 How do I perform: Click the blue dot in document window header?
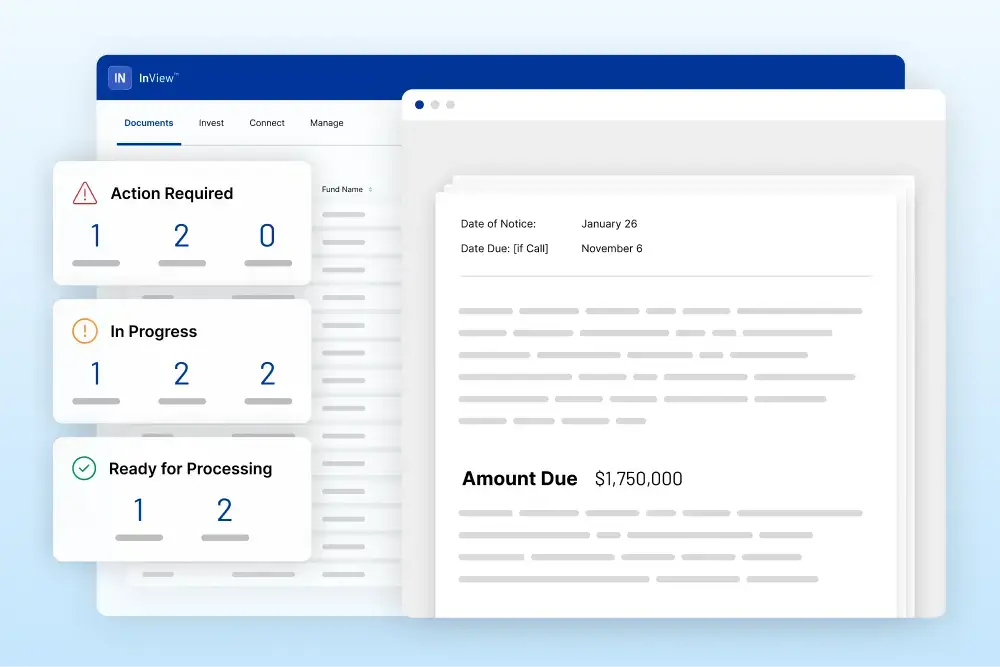point(419,105)
